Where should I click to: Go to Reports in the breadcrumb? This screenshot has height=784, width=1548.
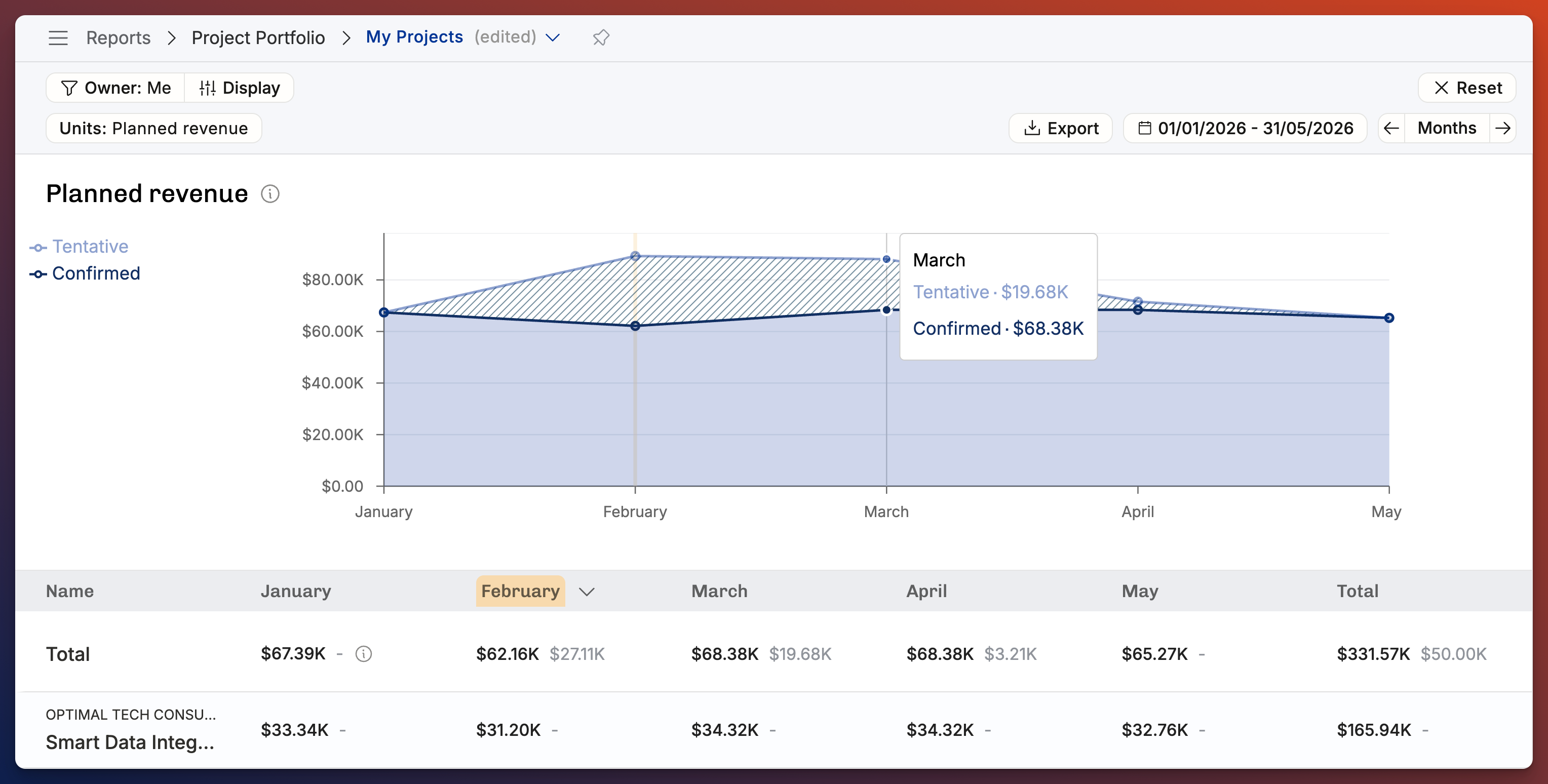pos(119,38)
